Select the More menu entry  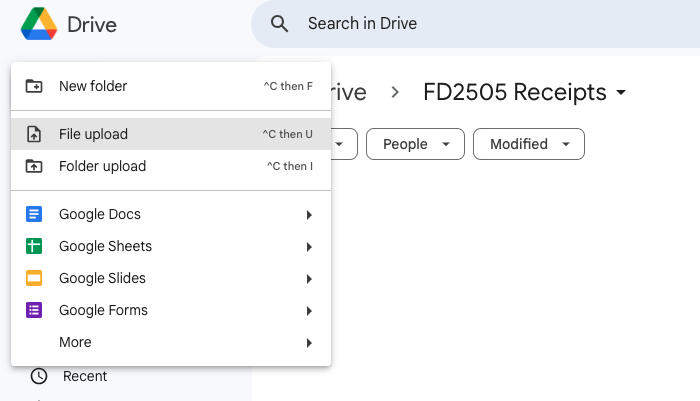click(76, 342)
